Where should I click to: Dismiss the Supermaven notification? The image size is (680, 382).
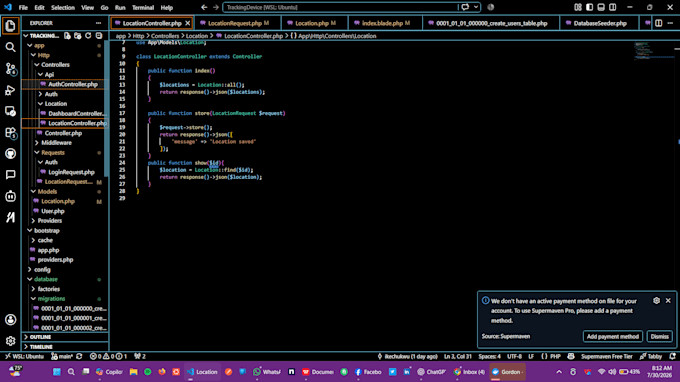click(660, 336)
